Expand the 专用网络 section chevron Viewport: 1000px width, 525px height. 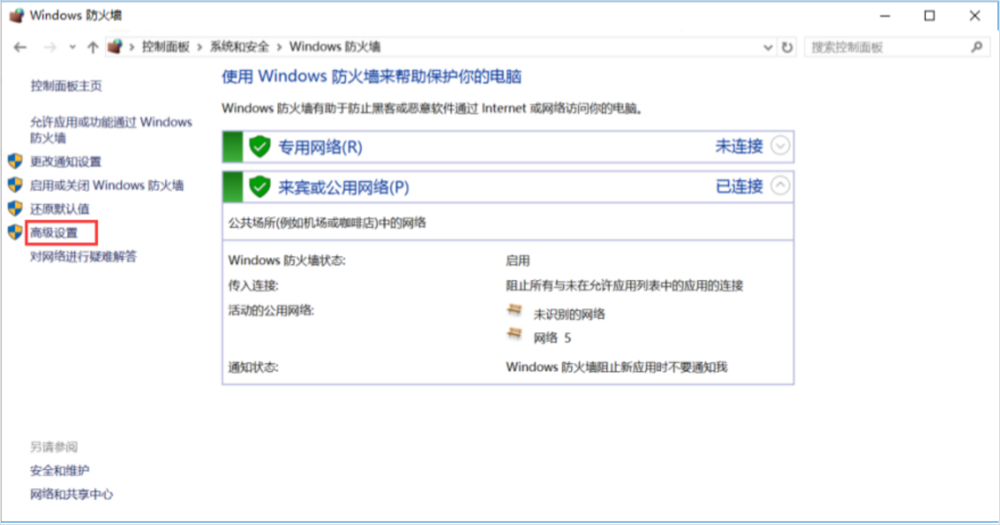tap(780, 145)
